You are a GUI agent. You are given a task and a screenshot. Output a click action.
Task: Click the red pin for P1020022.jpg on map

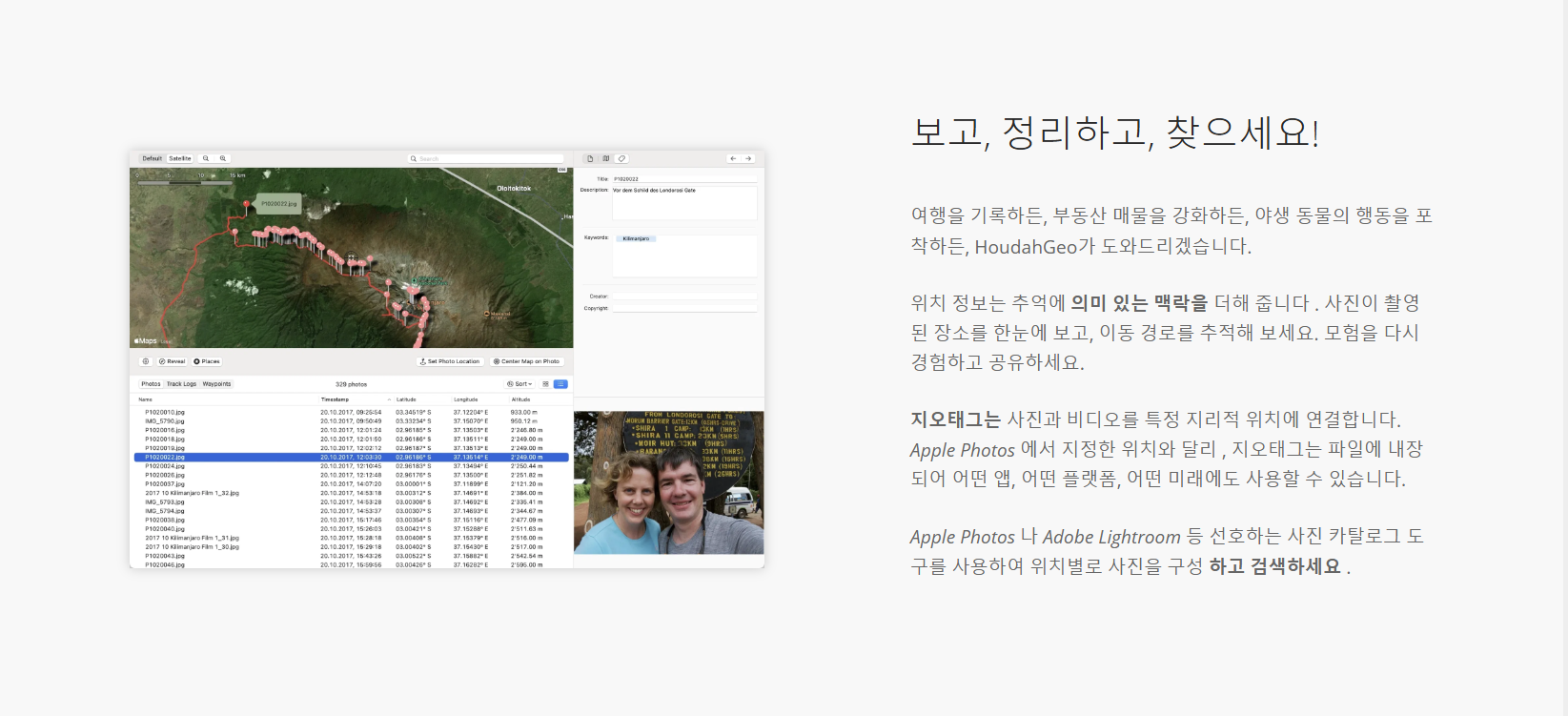click(x=247, y=204)
